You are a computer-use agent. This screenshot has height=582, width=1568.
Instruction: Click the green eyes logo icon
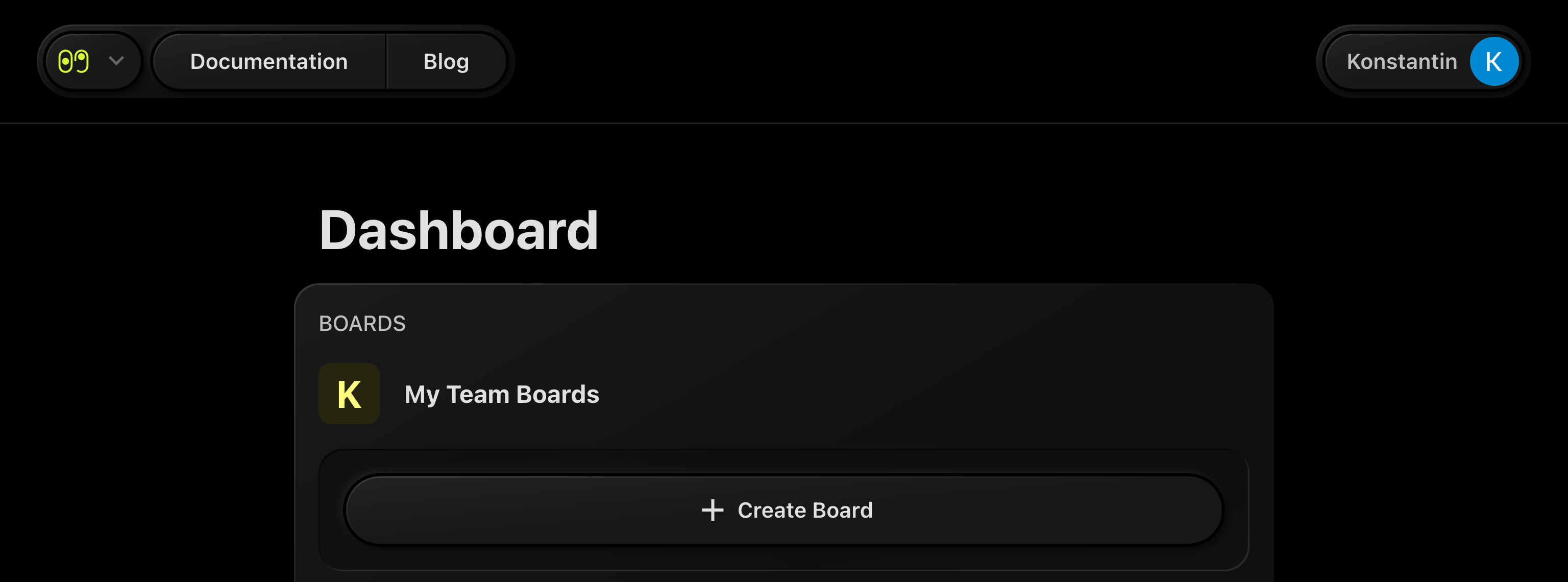[73, 61]
